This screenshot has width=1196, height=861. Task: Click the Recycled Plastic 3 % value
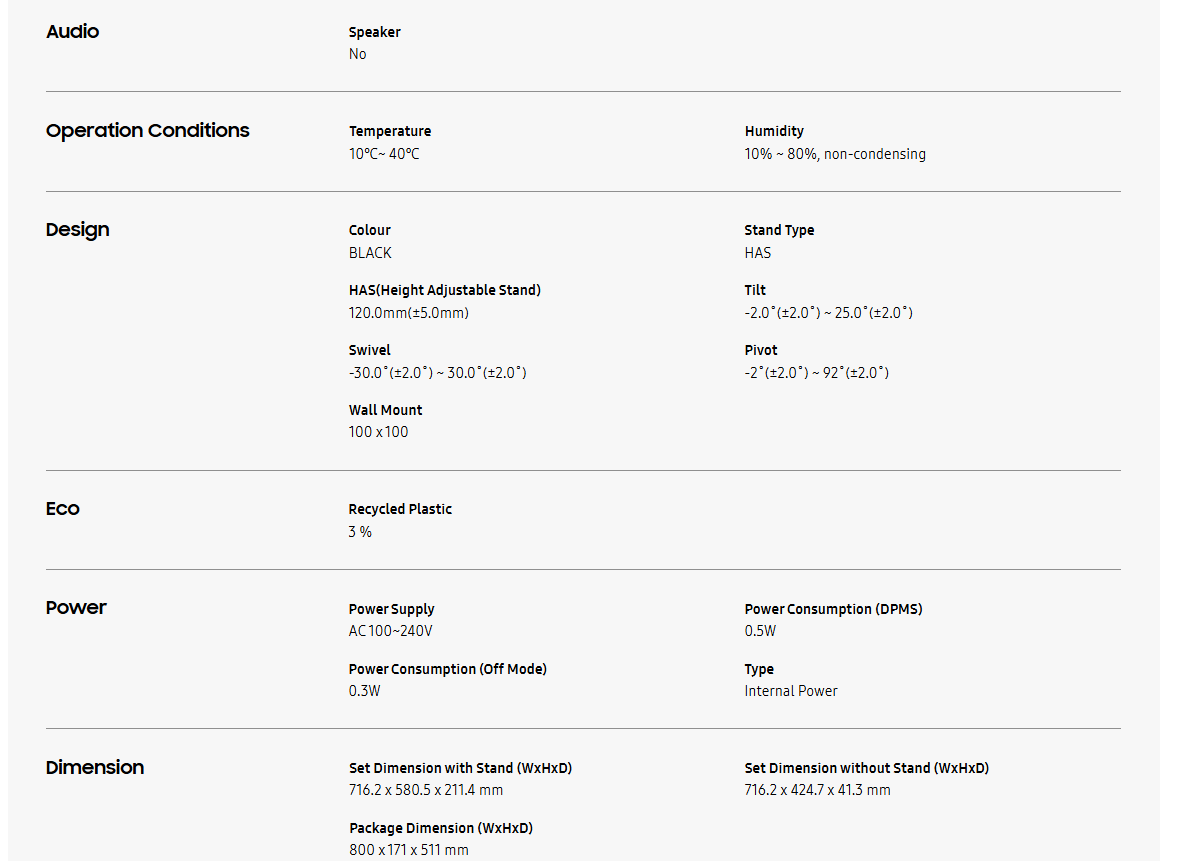(x=360, y=532)
